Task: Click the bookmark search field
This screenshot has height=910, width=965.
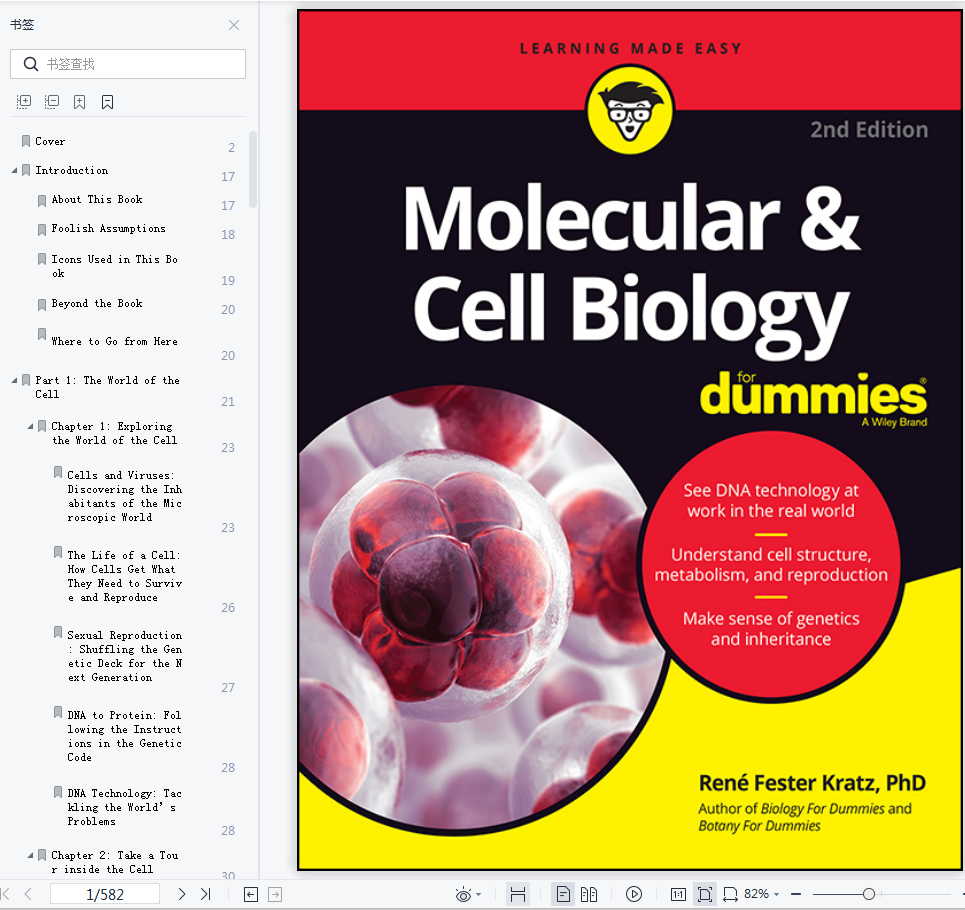Action: (x=128, y=64)
